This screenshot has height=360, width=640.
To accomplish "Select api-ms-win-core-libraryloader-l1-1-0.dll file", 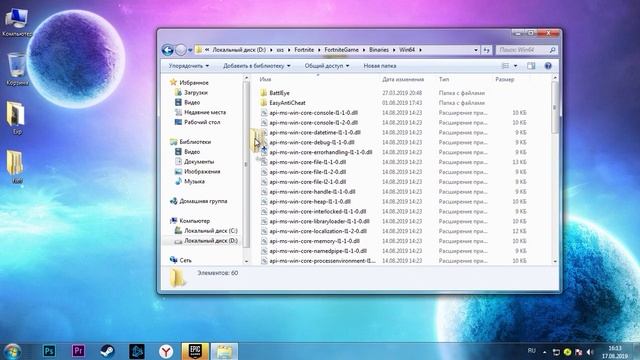I will pos(320,221).
